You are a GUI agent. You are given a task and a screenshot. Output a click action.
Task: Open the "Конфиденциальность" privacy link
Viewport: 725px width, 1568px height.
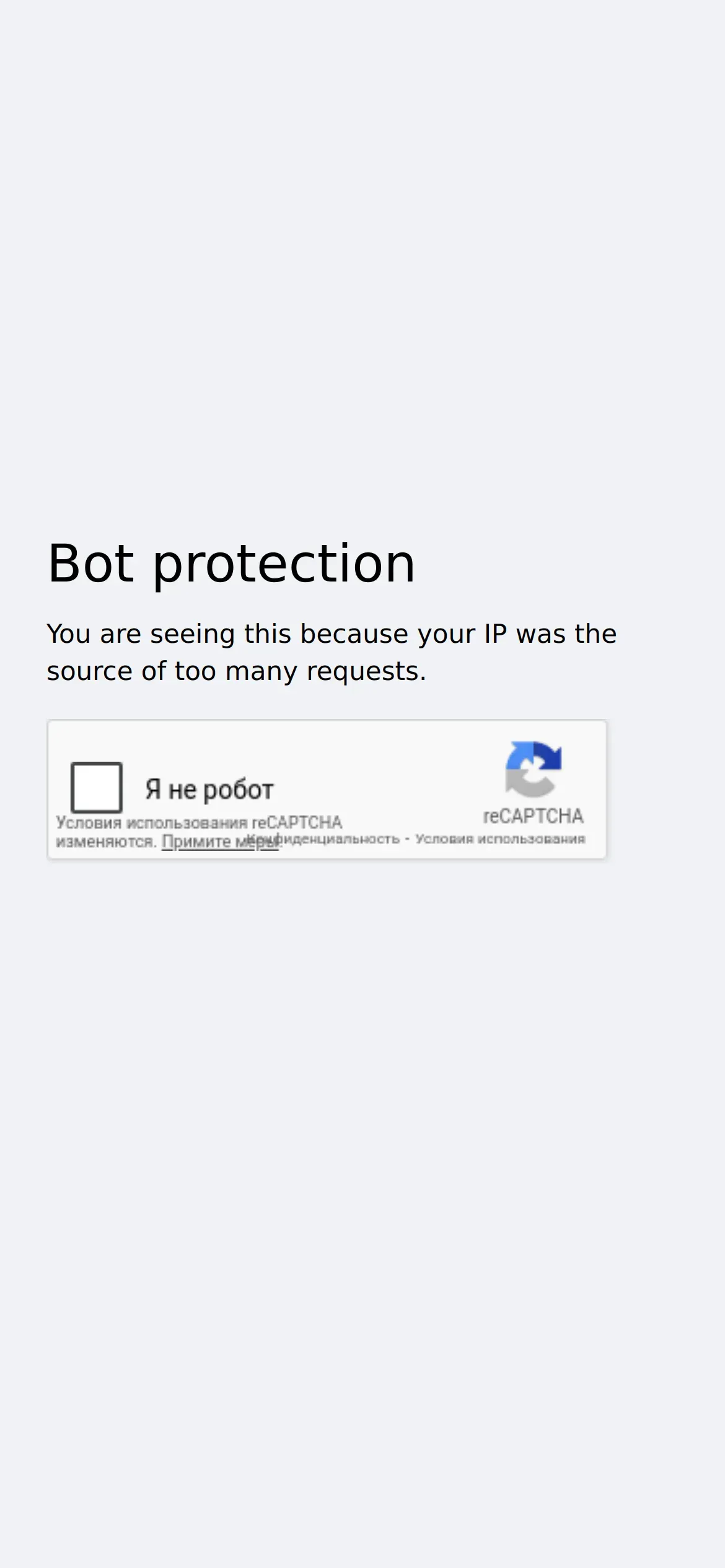pyautogui.click(x=323, y=839)
